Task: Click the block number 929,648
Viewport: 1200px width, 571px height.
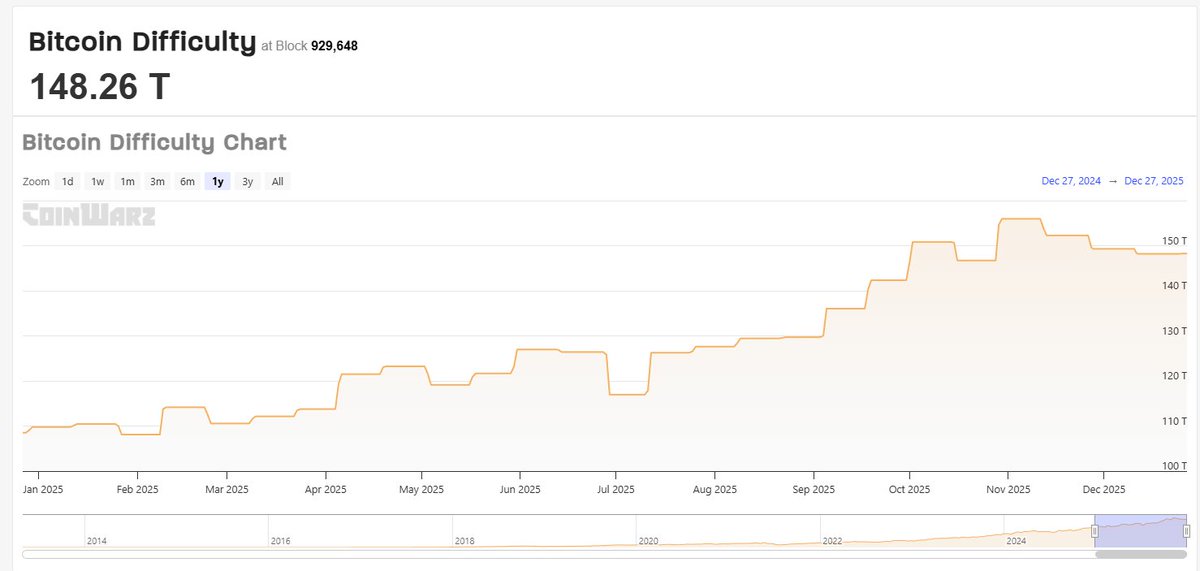Action: pos(334,46)
